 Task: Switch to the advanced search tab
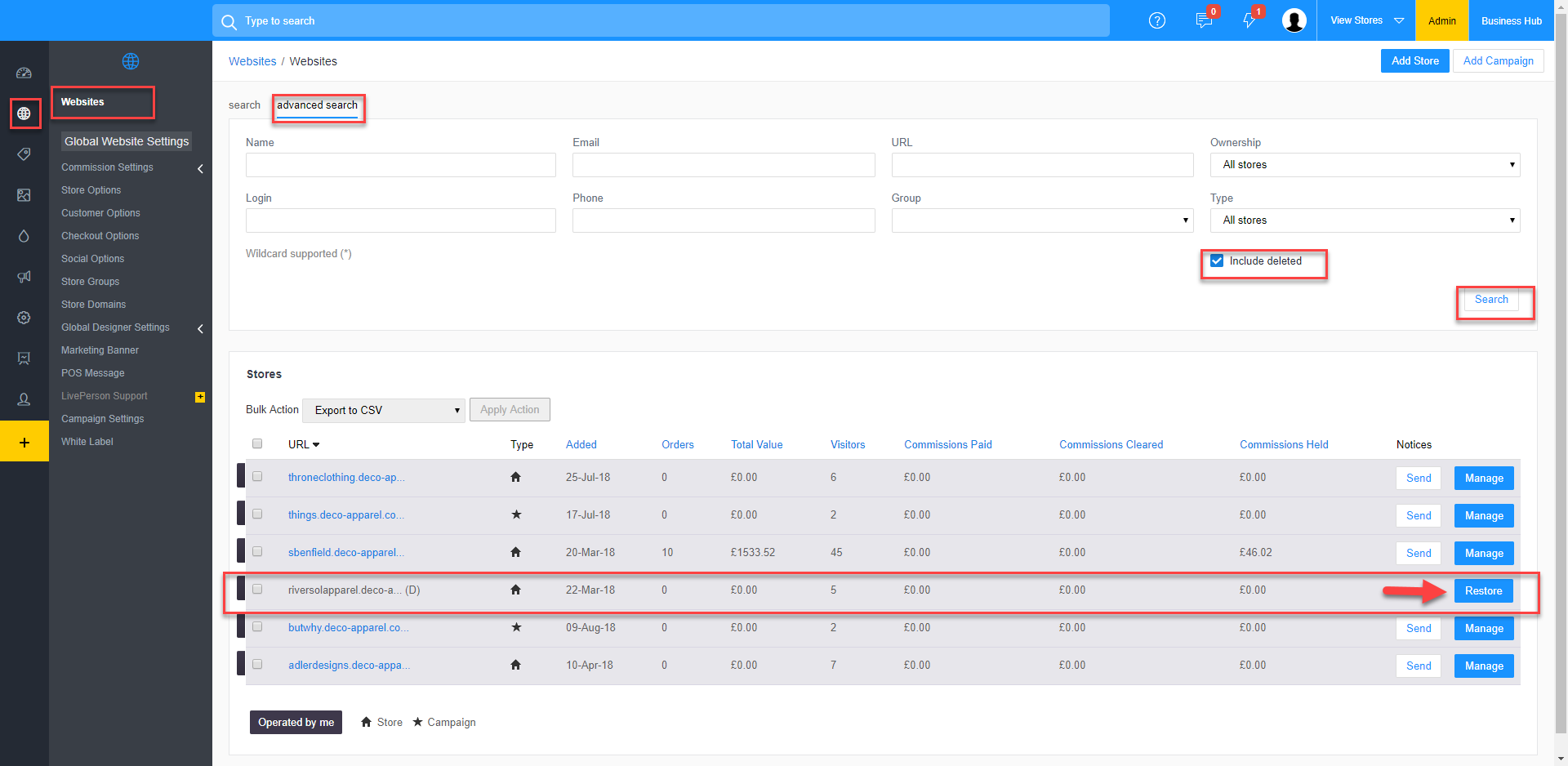point(317,105)
